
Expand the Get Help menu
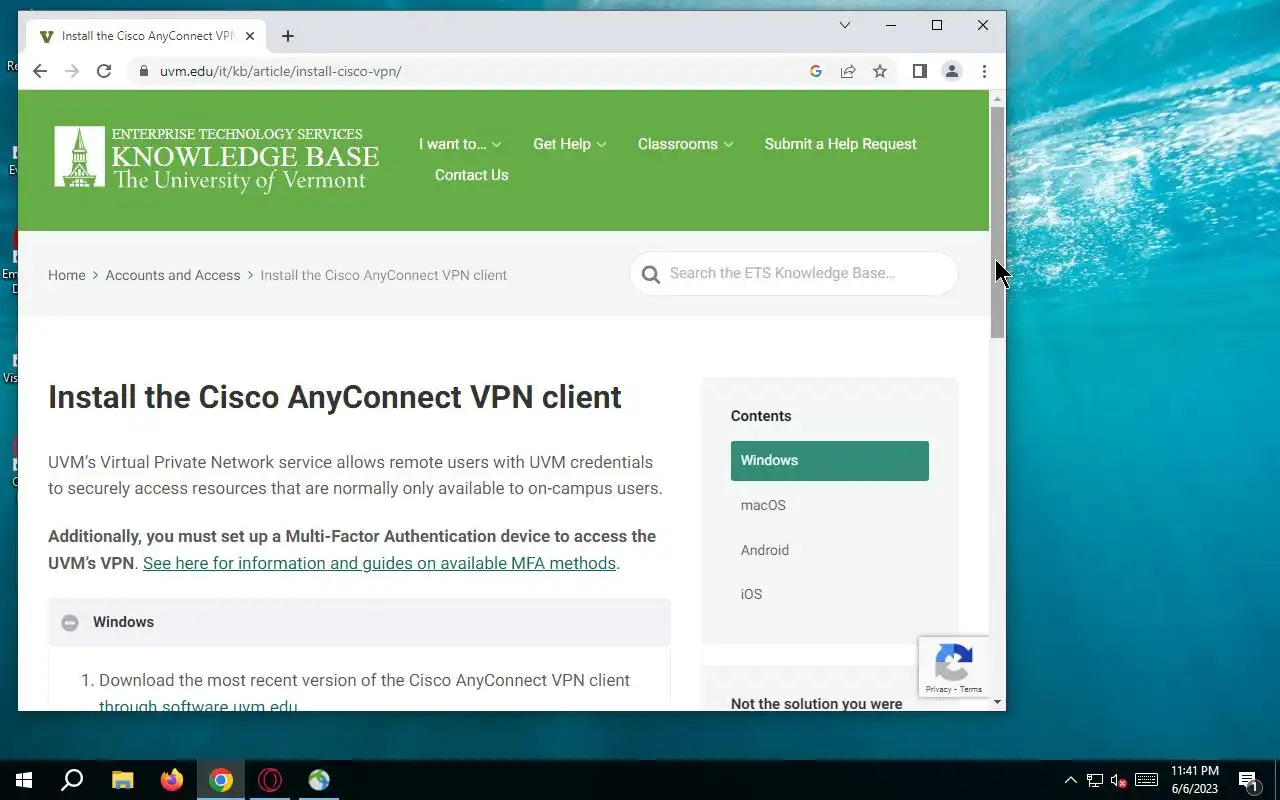point(570,144)
